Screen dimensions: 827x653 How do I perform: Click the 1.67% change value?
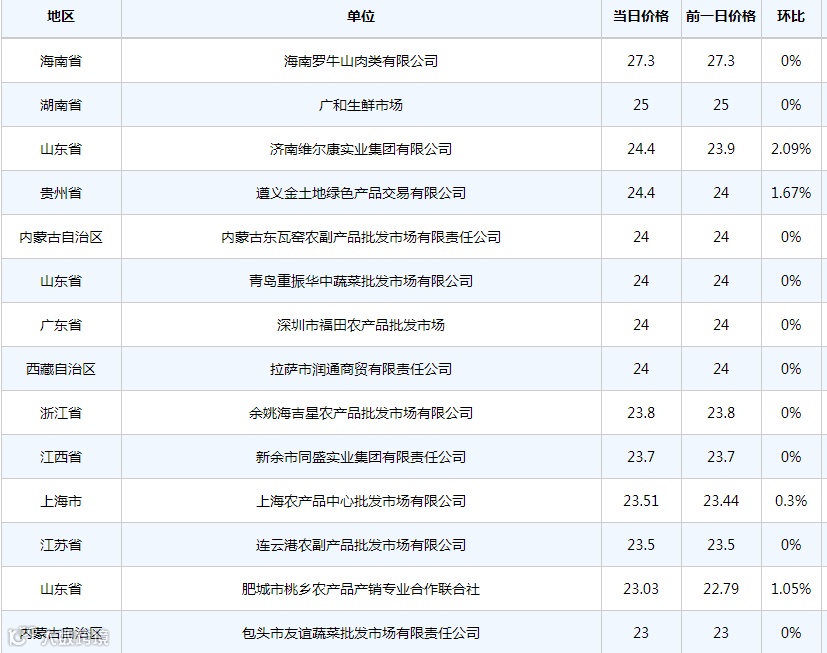click(x=791, y=193)
